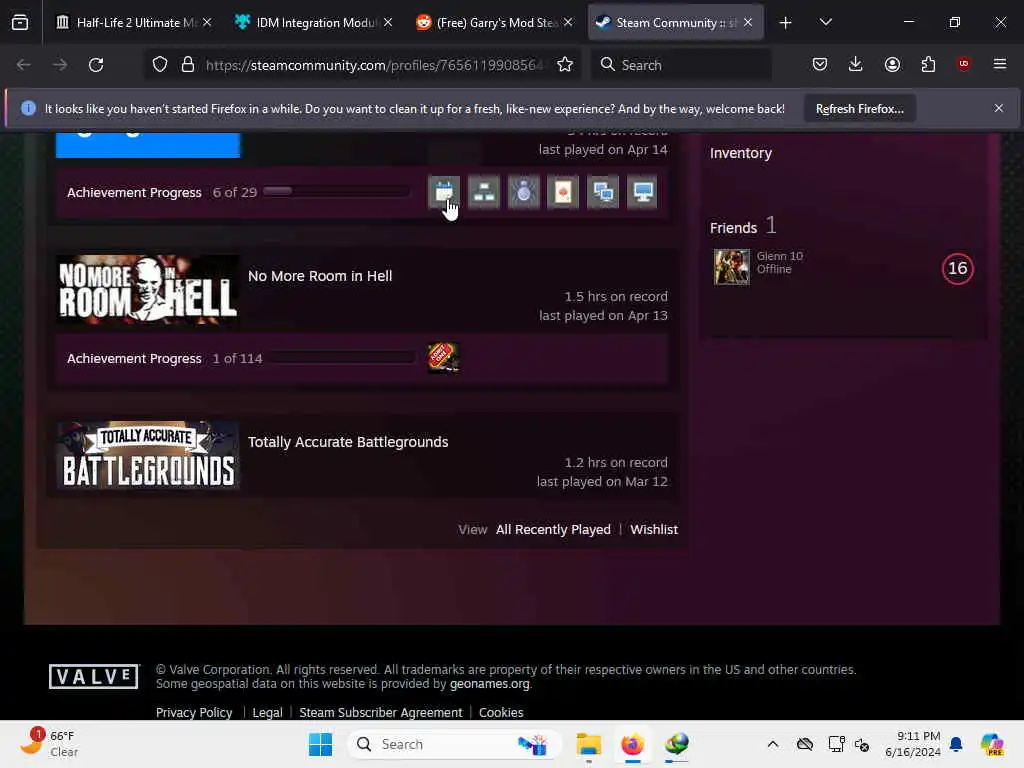Viewport: 1024px width, 768px height.
Task: Click the orange card achievement icon
Action: click(x=563, y=192)
